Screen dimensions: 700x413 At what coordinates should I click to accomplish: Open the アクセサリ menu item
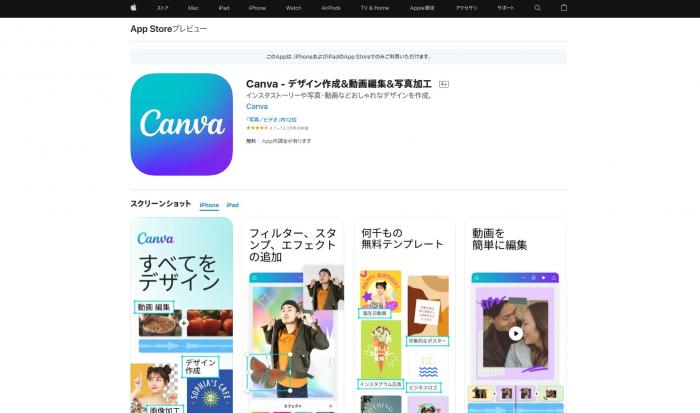click(467, 8)
